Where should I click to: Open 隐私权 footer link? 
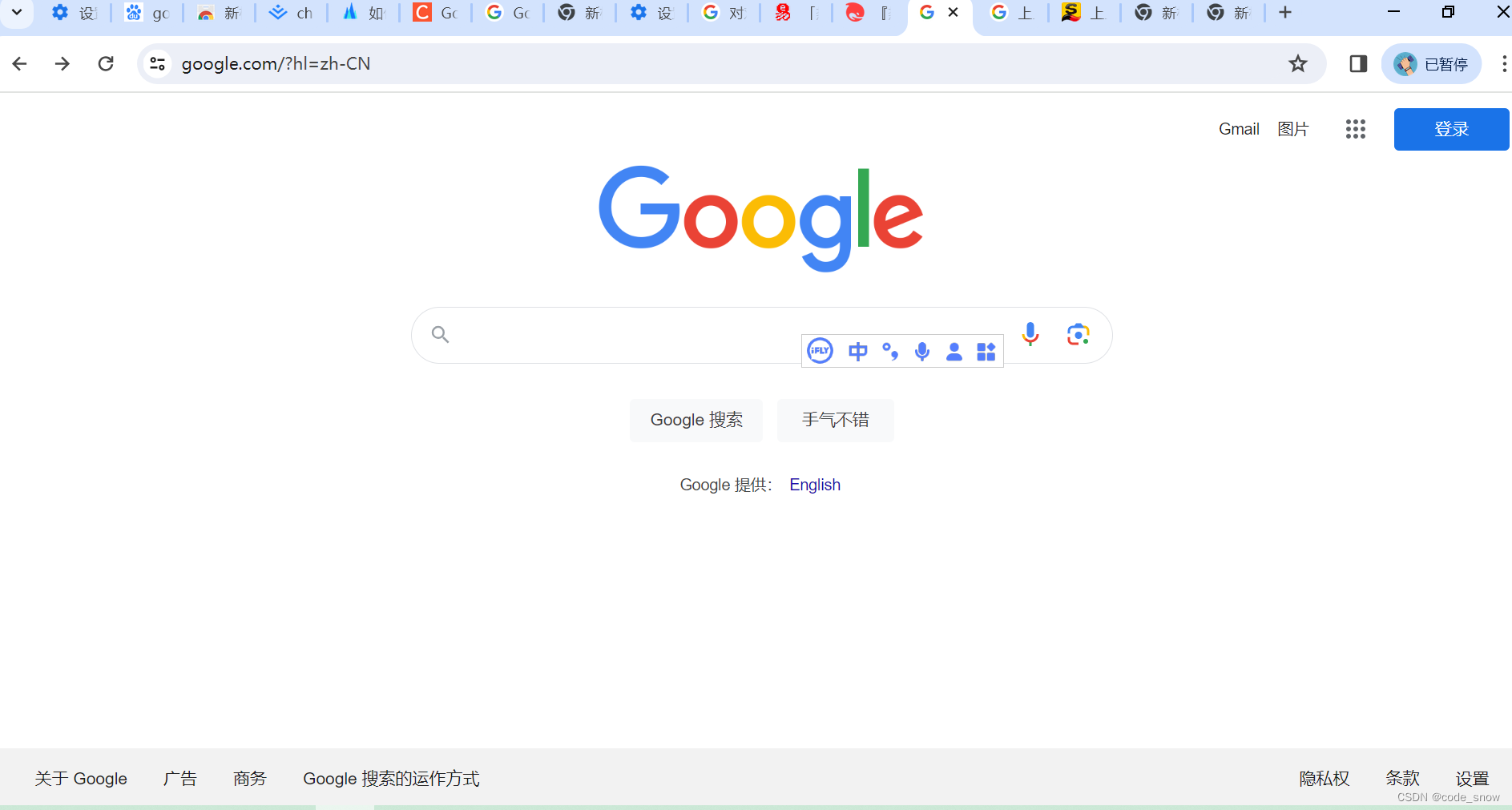coord(1325,779)
